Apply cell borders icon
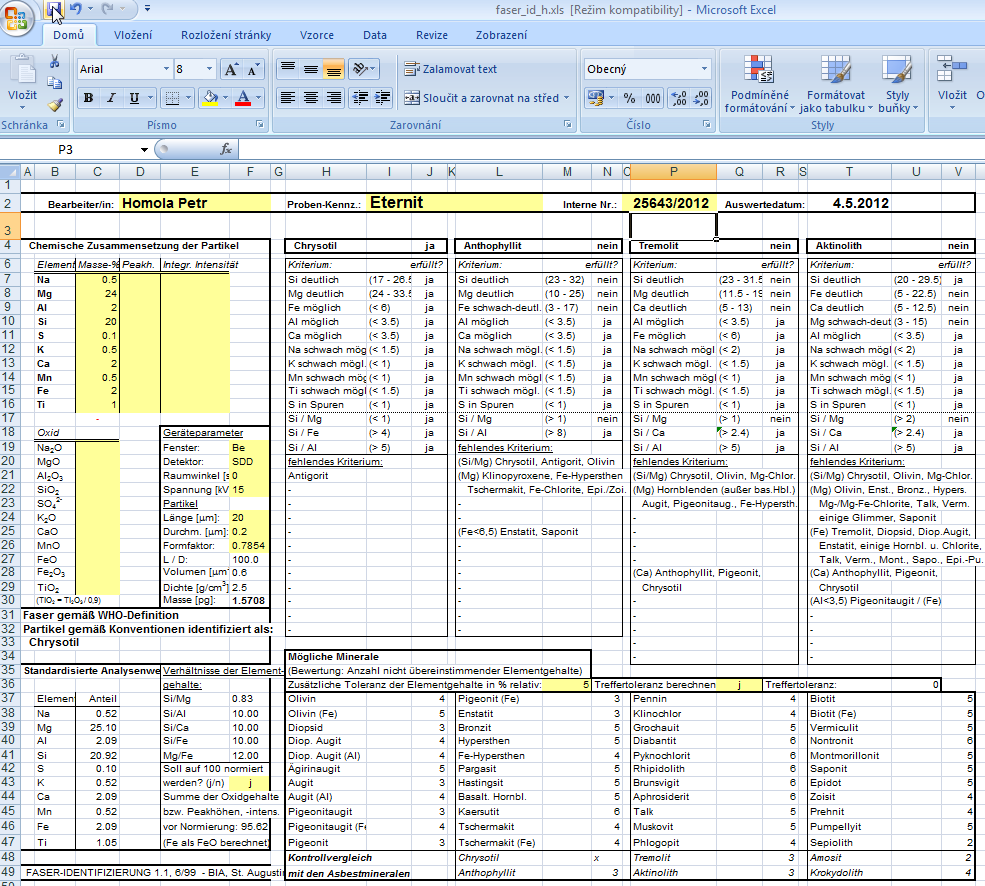Viewport: 985px width, 886px height. [x=171, y=98]
